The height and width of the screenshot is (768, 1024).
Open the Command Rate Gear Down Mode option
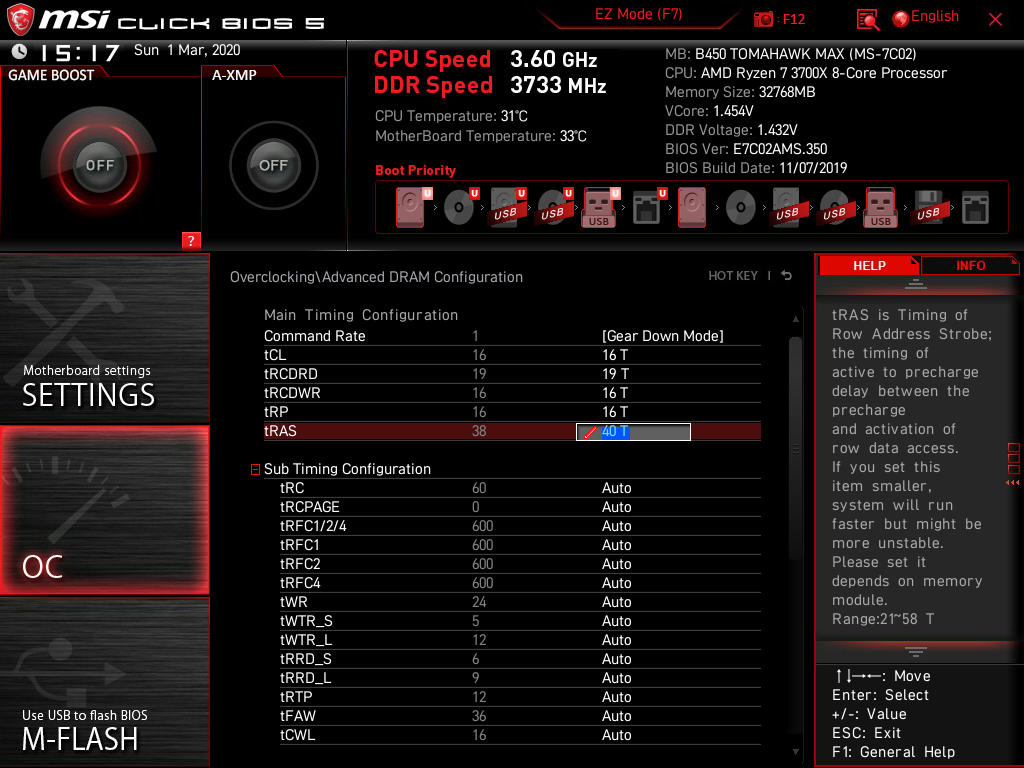coord(662,336)
